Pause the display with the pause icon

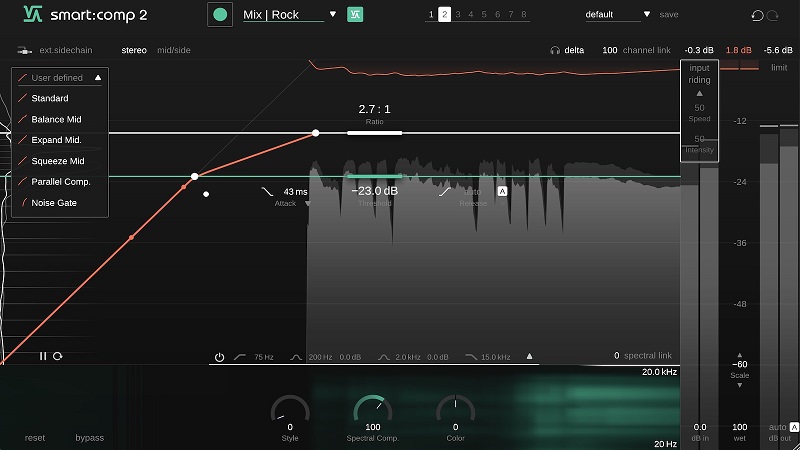43,356
